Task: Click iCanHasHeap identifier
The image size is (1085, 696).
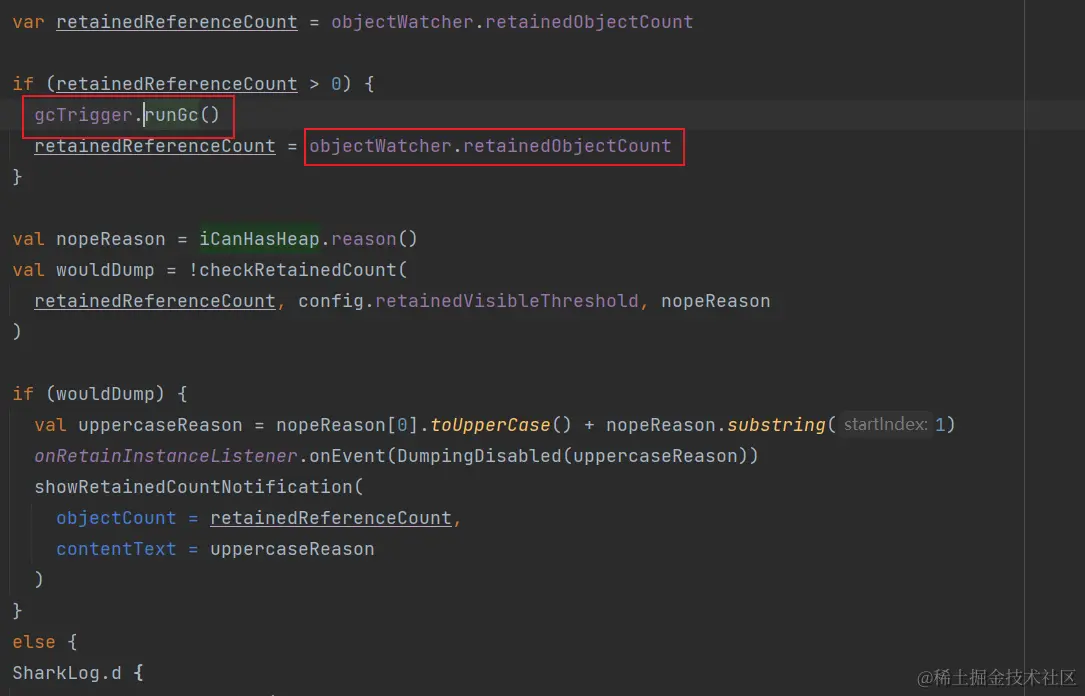Action: (259, 239)
